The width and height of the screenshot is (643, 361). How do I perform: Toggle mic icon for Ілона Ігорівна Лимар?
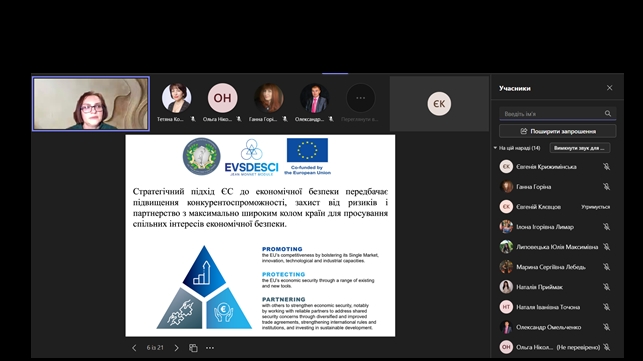click(x=607, y=227)
